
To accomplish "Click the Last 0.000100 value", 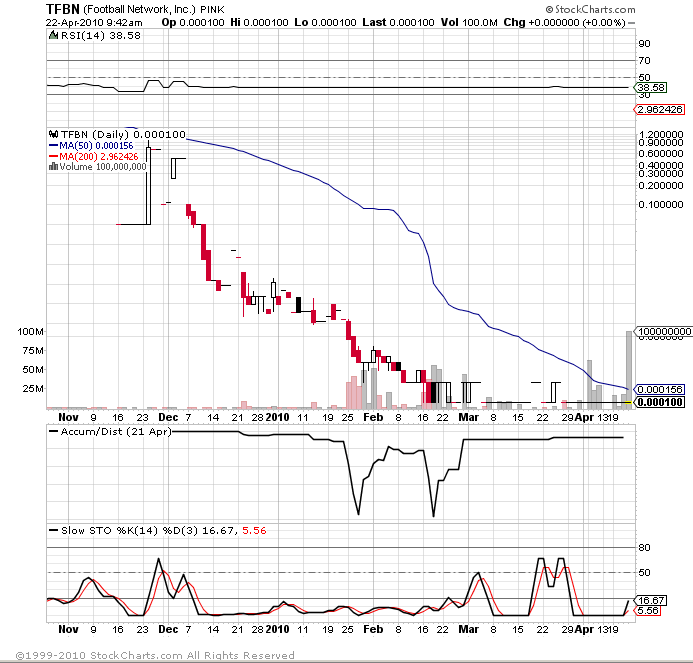I will pyautogui.click(x=398, y=22).
